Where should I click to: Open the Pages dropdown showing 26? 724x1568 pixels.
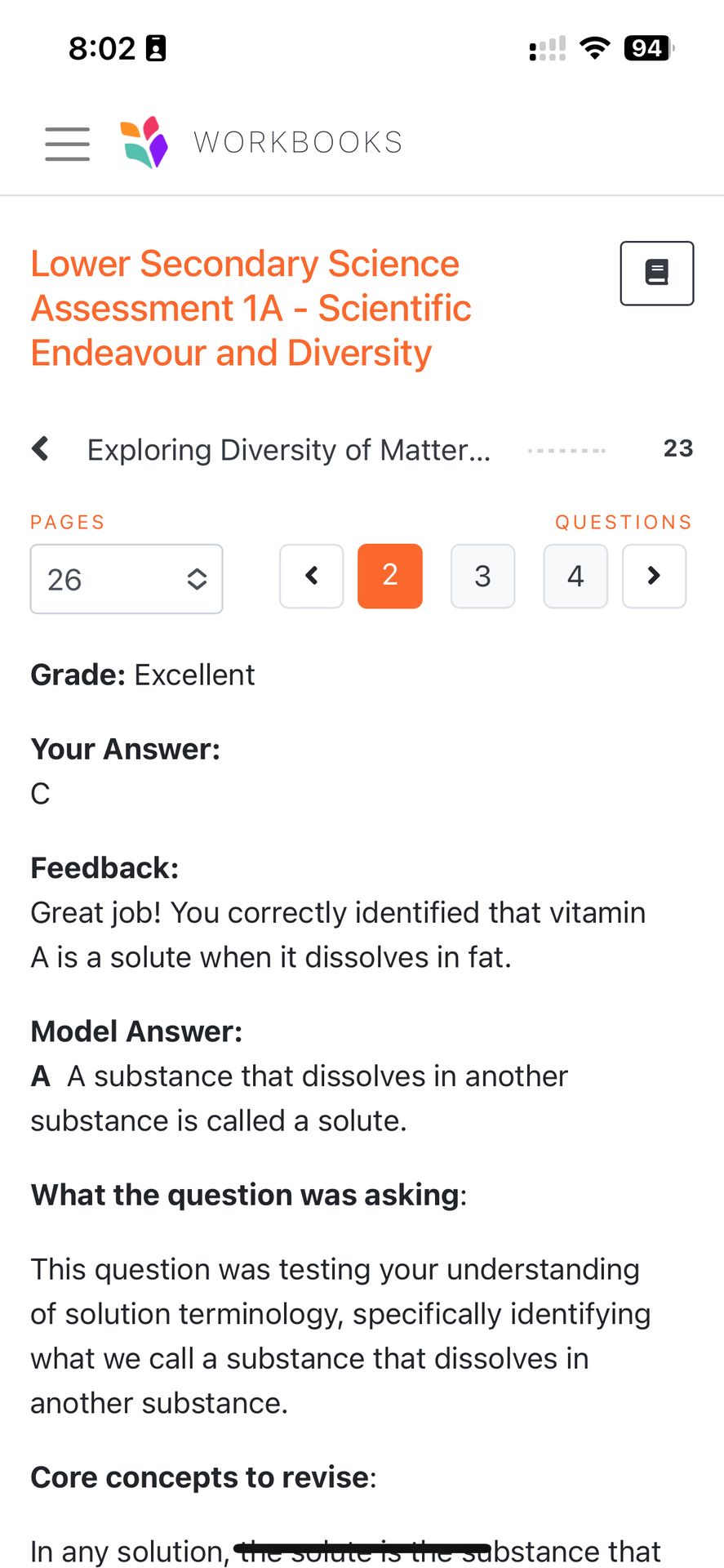pyautogui.click(x=126, y=579)
